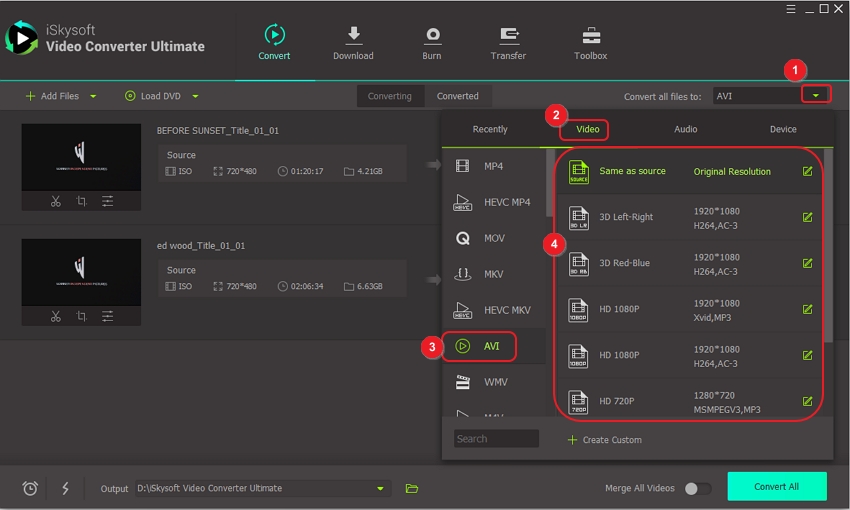This screenshot has width=850, height=510.
Task: Click Load DVD
Action: (x=153, y=96)
